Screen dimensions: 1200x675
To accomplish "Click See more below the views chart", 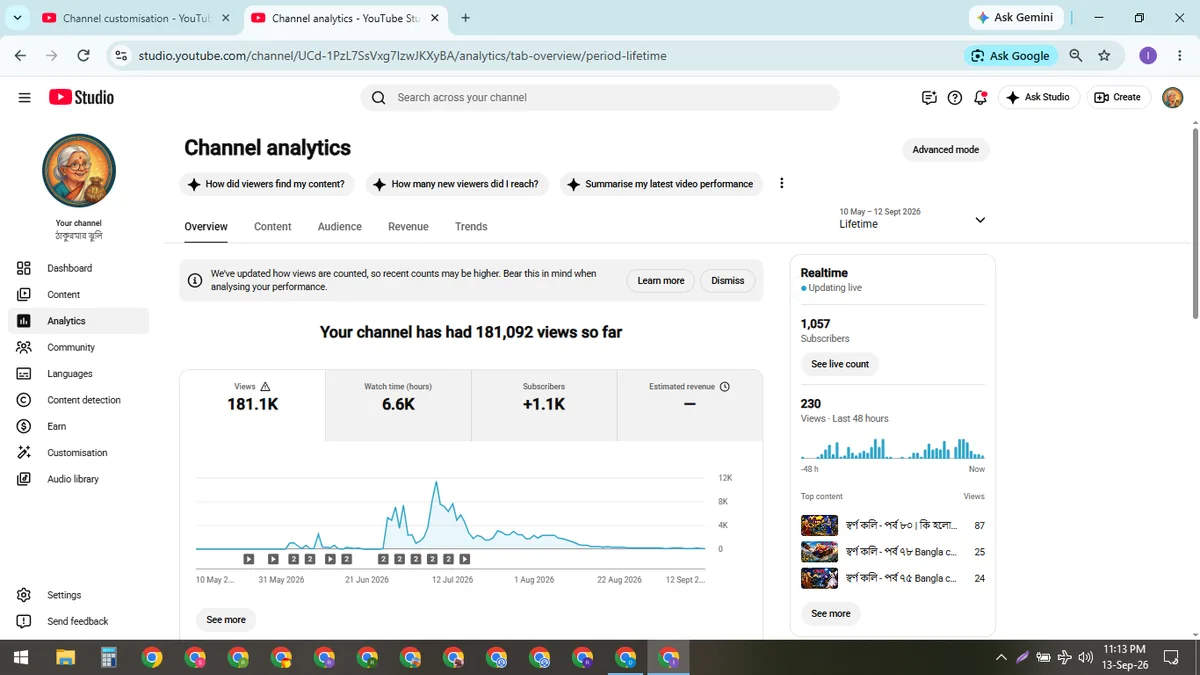I will coord(226,620).
